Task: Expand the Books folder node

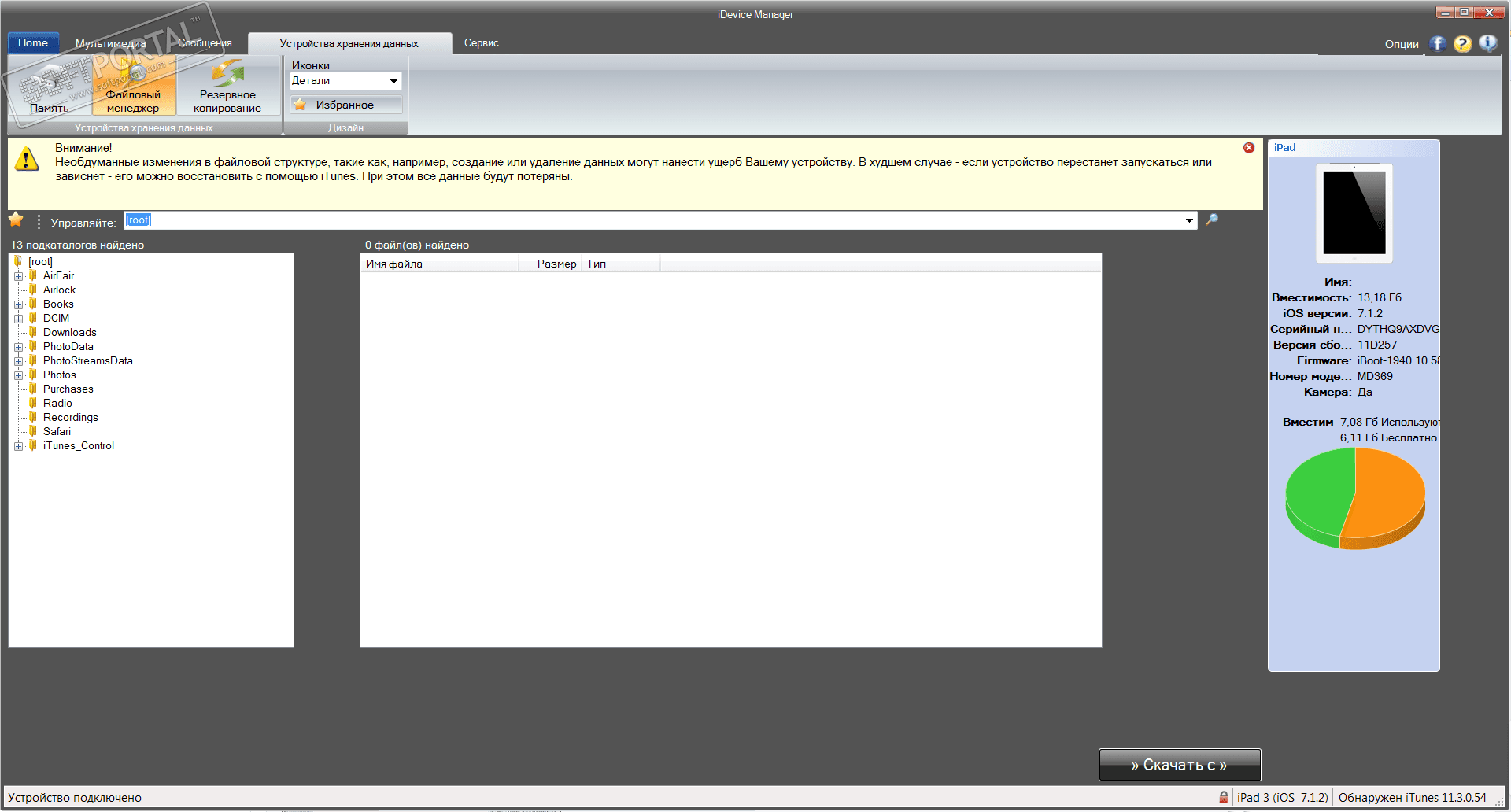Action: coord(18,304)
